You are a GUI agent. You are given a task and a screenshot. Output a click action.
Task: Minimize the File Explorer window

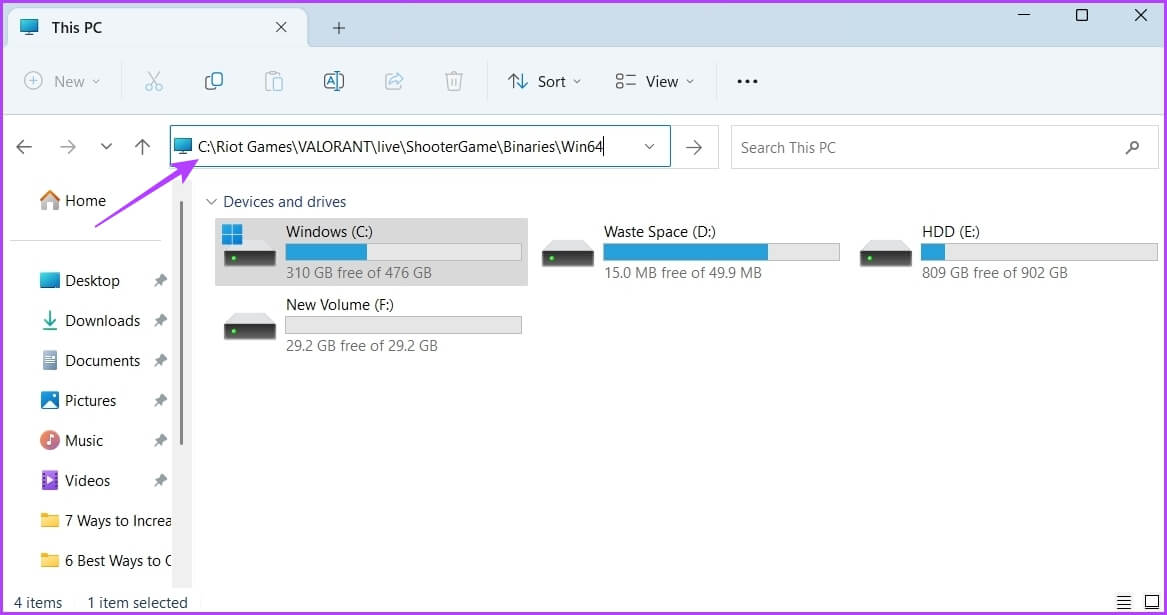[x=1024, y=15]
